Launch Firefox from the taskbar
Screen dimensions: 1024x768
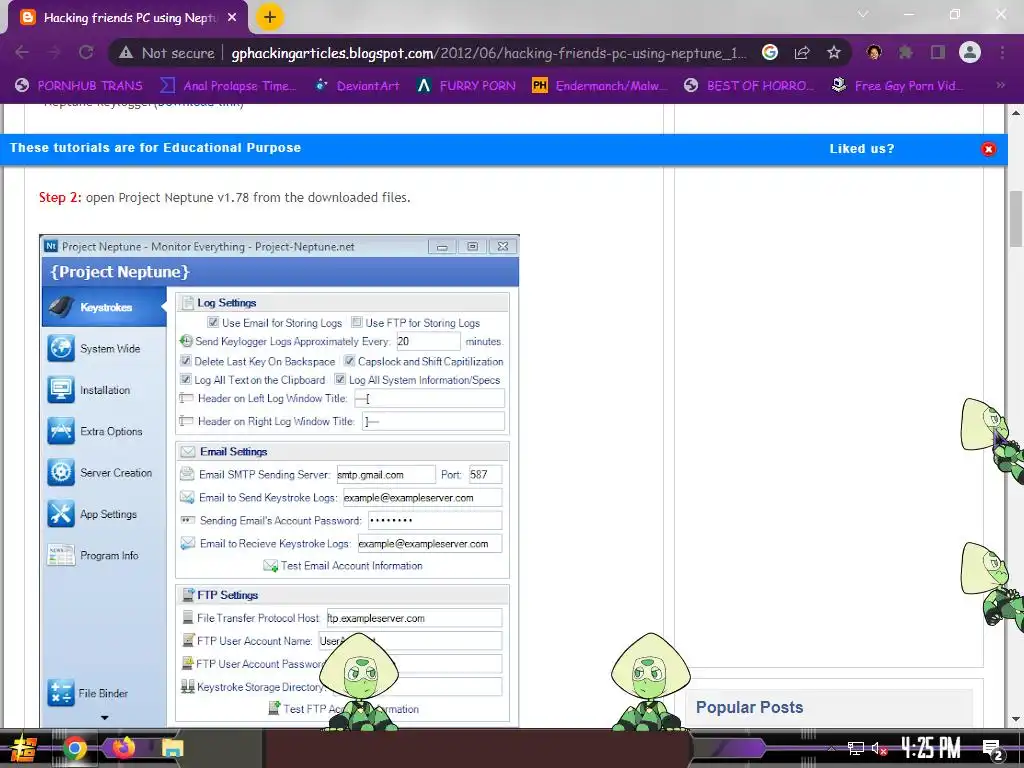coord(123,748)
